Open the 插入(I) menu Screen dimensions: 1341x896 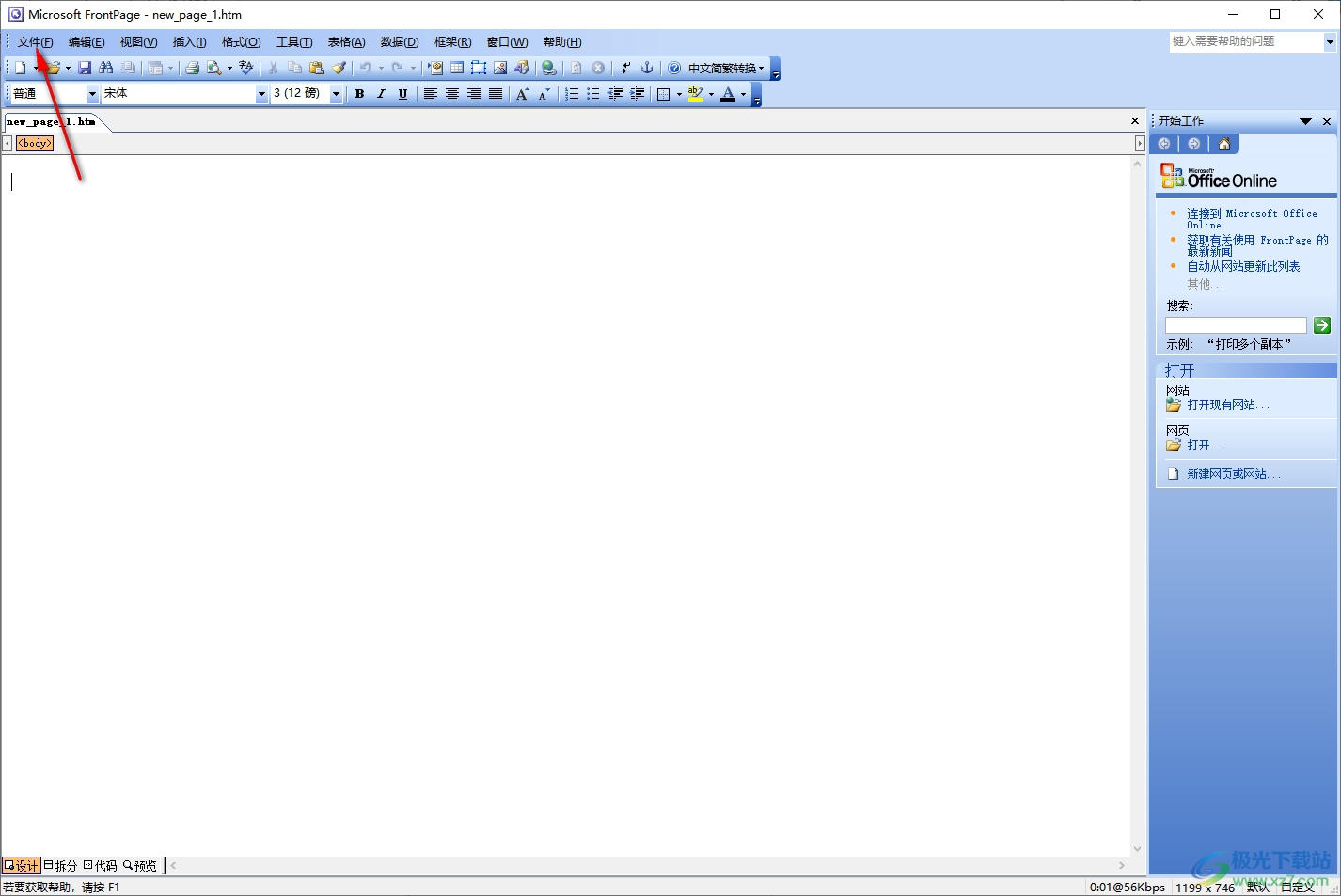[x=189, y=42]
